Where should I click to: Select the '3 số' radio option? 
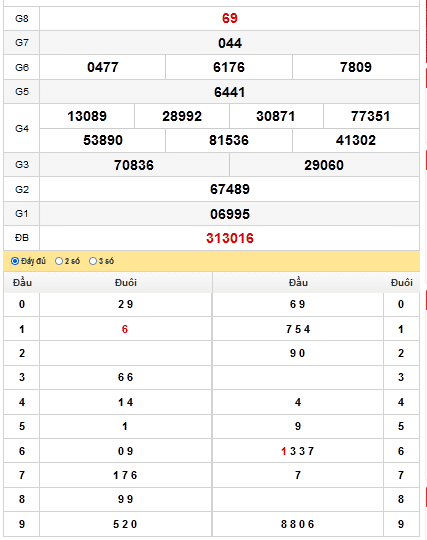click(93, 261)
